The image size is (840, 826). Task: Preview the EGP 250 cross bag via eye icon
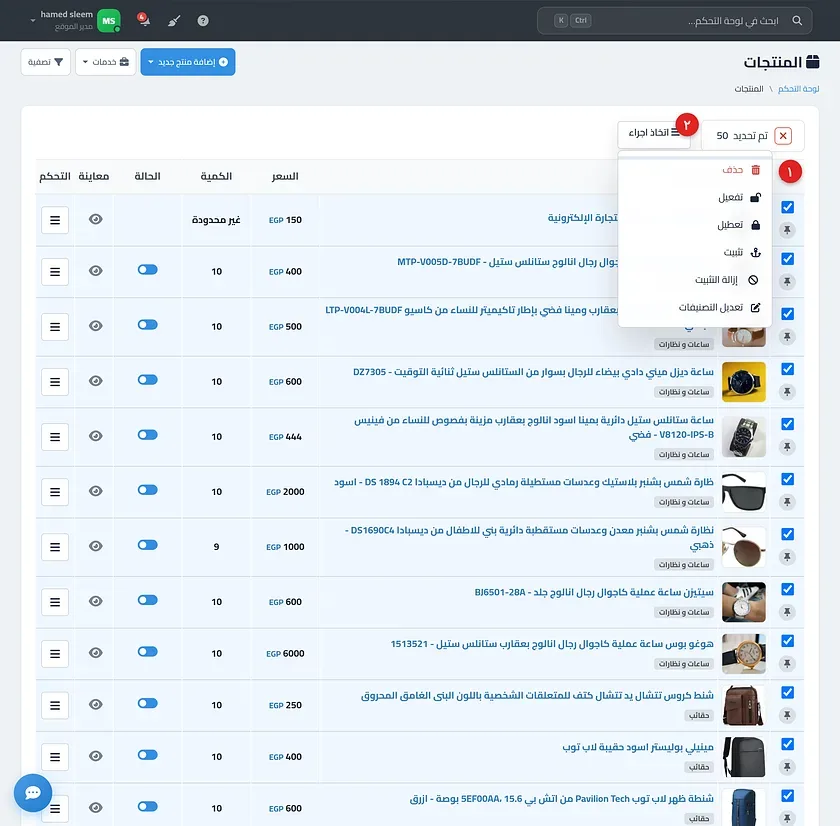96,704
